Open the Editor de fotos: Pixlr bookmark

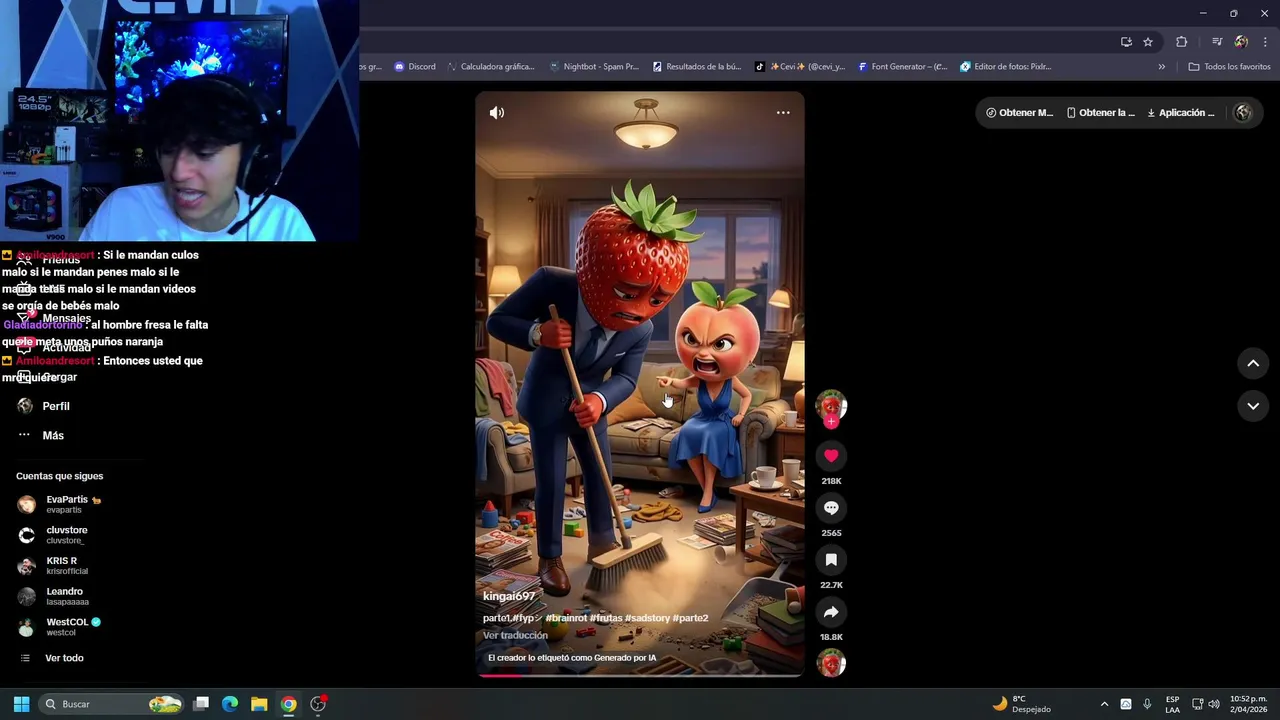click(x=1005, y=67)
